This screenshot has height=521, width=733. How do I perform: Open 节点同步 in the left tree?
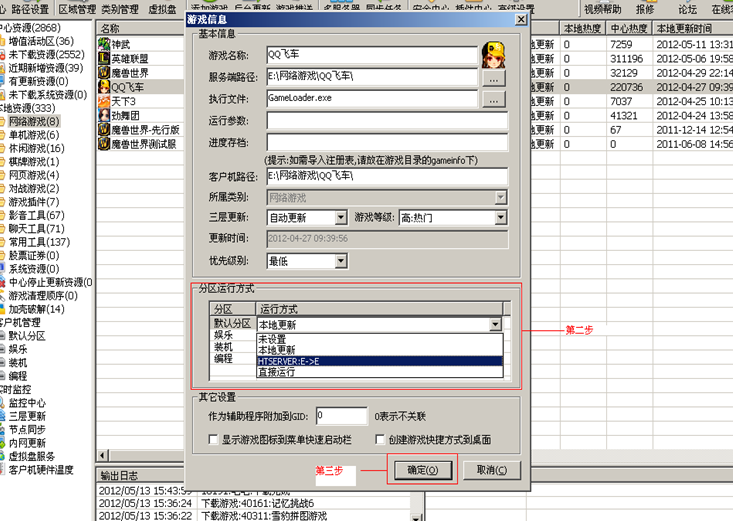click(x=27, y=430)
